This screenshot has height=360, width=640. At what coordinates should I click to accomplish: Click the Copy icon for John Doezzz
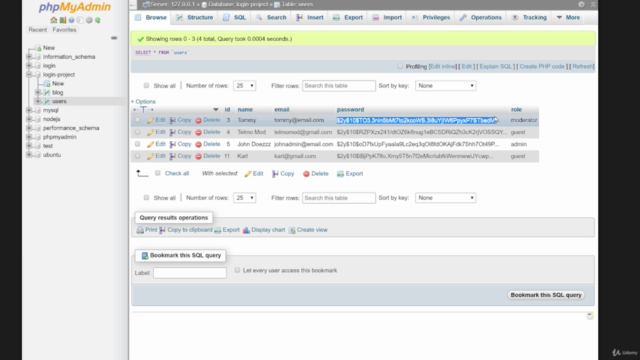tap(173, 144)
